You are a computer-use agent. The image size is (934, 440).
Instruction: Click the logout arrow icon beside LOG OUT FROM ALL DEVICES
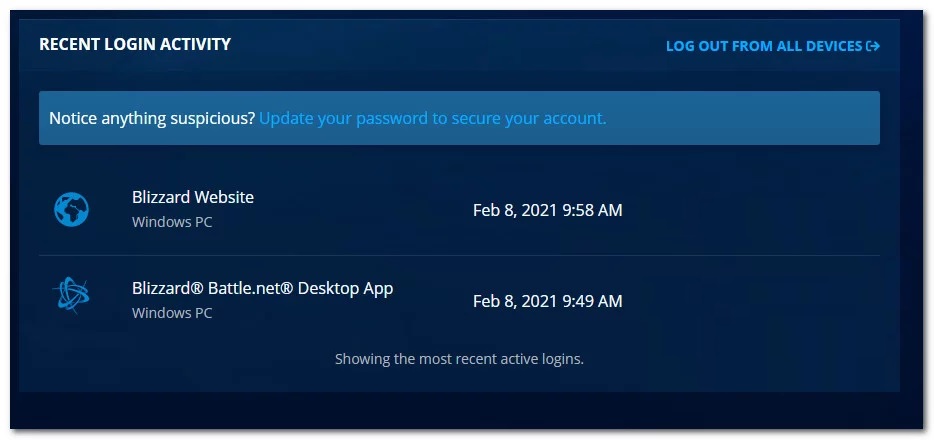pyautogui.click(x=873, y=46)
